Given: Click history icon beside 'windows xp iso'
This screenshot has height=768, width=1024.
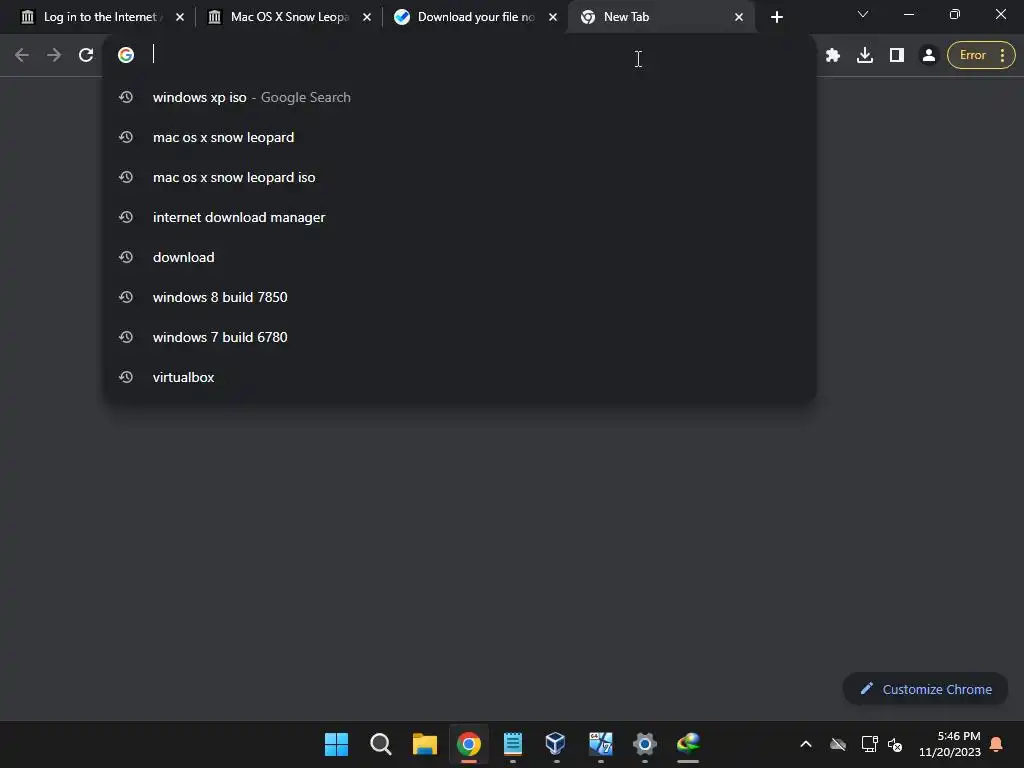Looking at the screenshot, I should pos(126,97).
